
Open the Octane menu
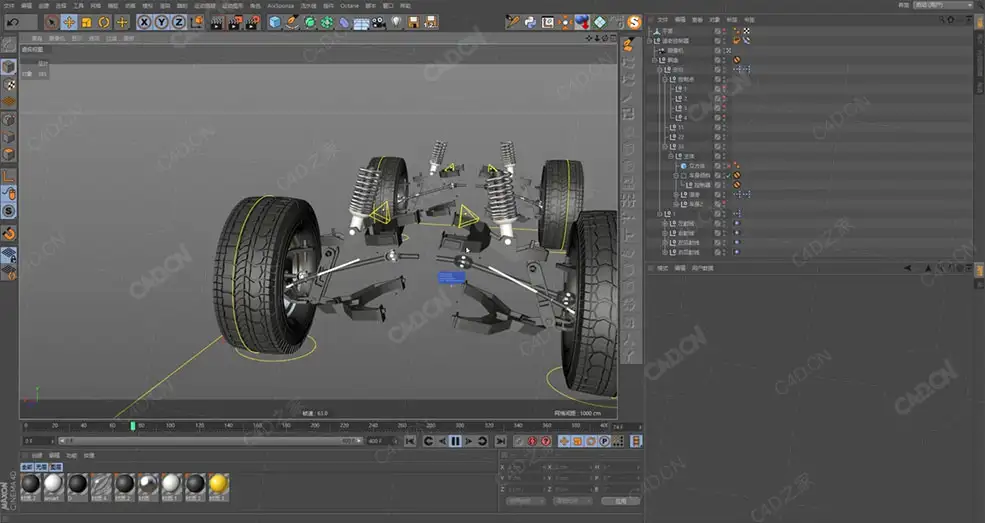[x=349, y=6]
